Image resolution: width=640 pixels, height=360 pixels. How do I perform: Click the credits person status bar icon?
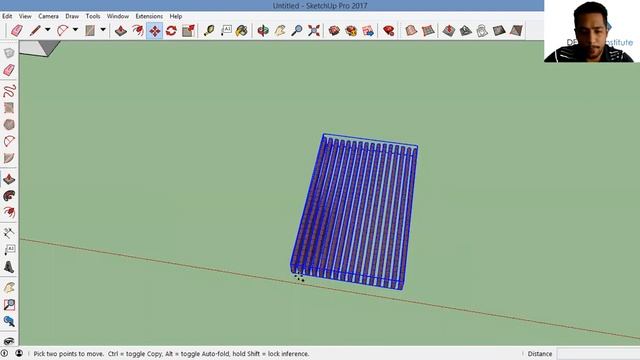click(19, 353)
